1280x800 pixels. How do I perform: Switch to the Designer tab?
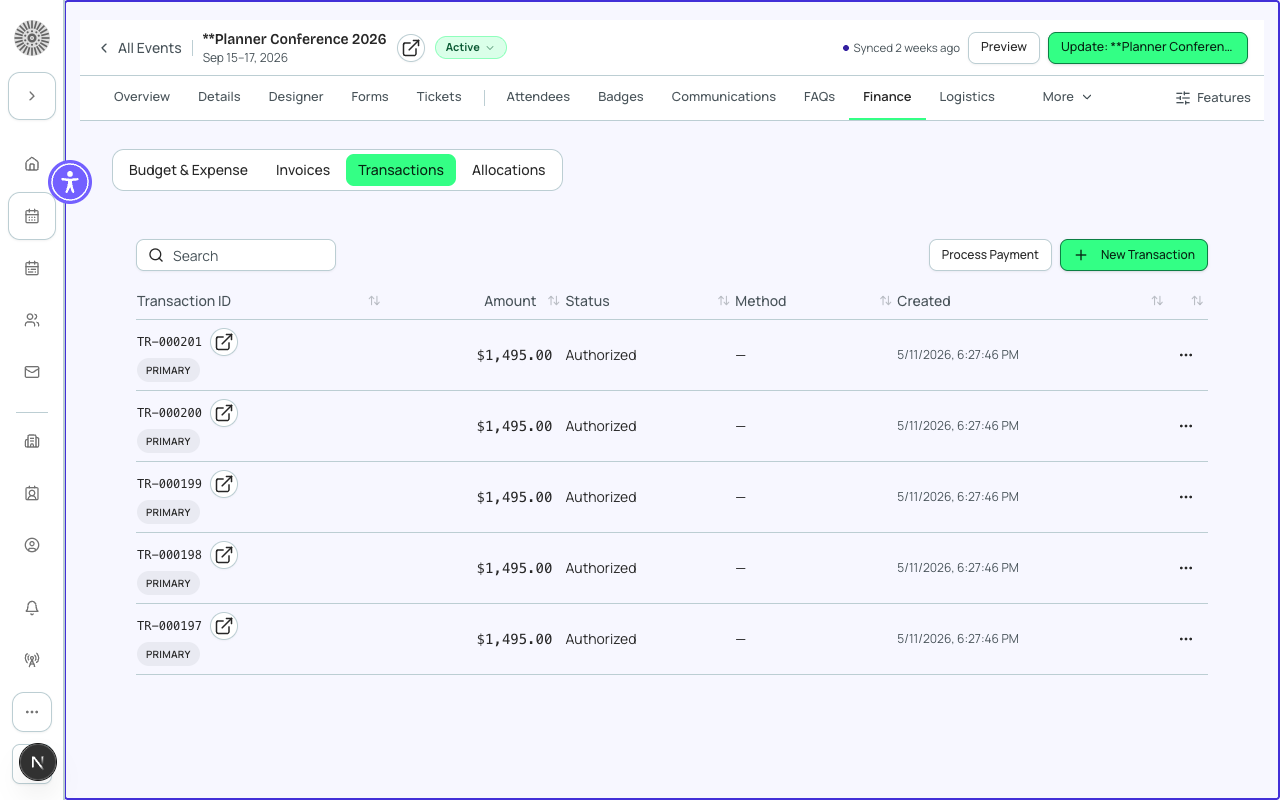(x=296, y=97)
